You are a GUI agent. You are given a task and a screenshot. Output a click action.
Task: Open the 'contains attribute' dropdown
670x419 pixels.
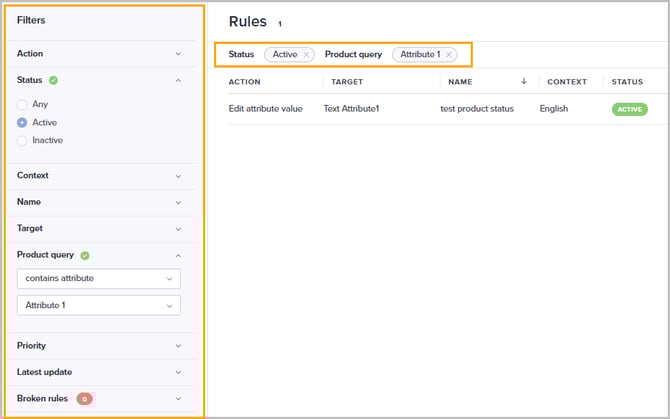(x=99, y=279)
